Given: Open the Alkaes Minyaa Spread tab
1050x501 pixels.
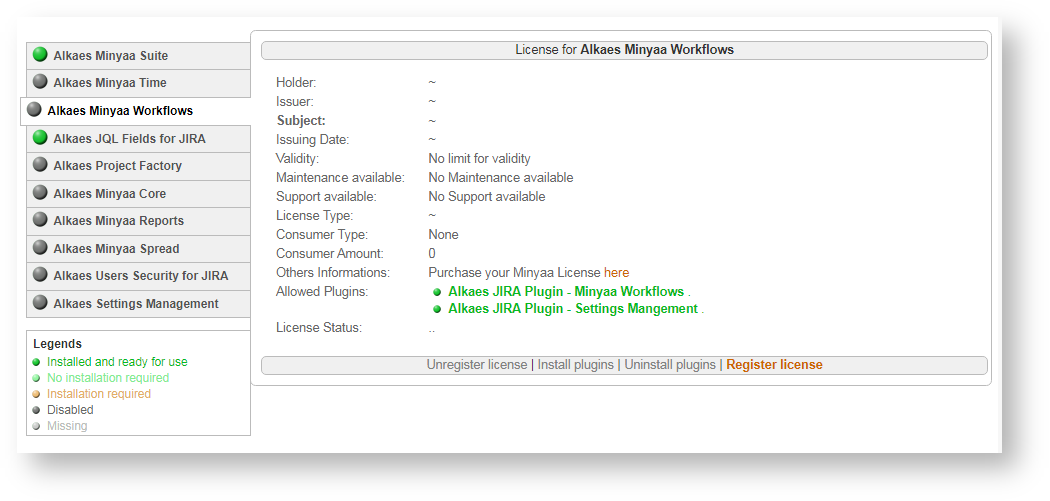Looking at the screenshot, I should [x=139, y=248].
